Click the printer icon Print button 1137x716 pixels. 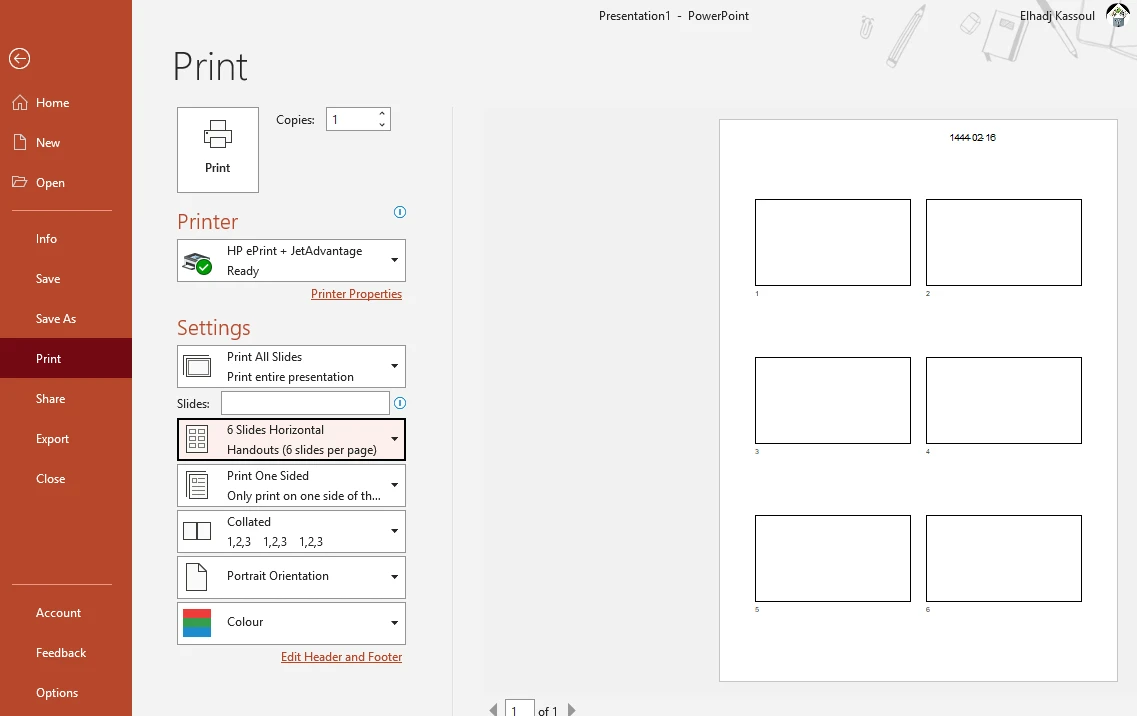click(x=218, y=149)
